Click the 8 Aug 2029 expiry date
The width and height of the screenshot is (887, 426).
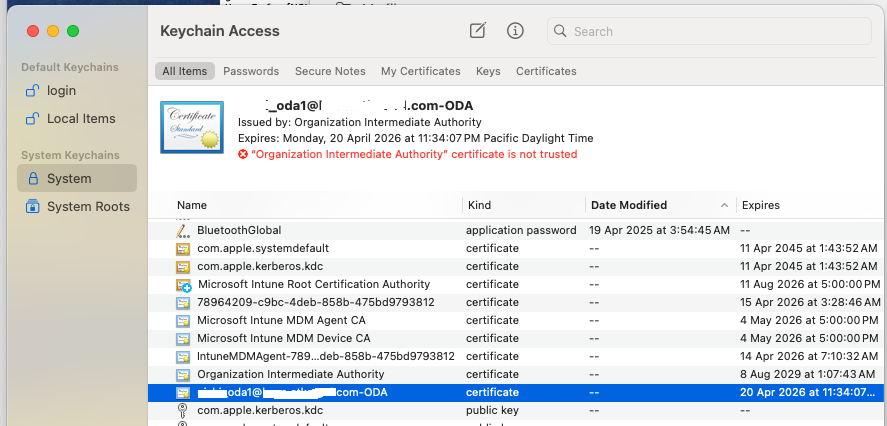[808, 374]
